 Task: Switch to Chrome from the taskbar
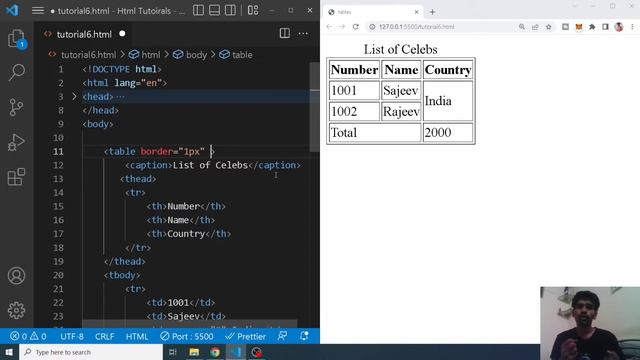coord(215,352)
